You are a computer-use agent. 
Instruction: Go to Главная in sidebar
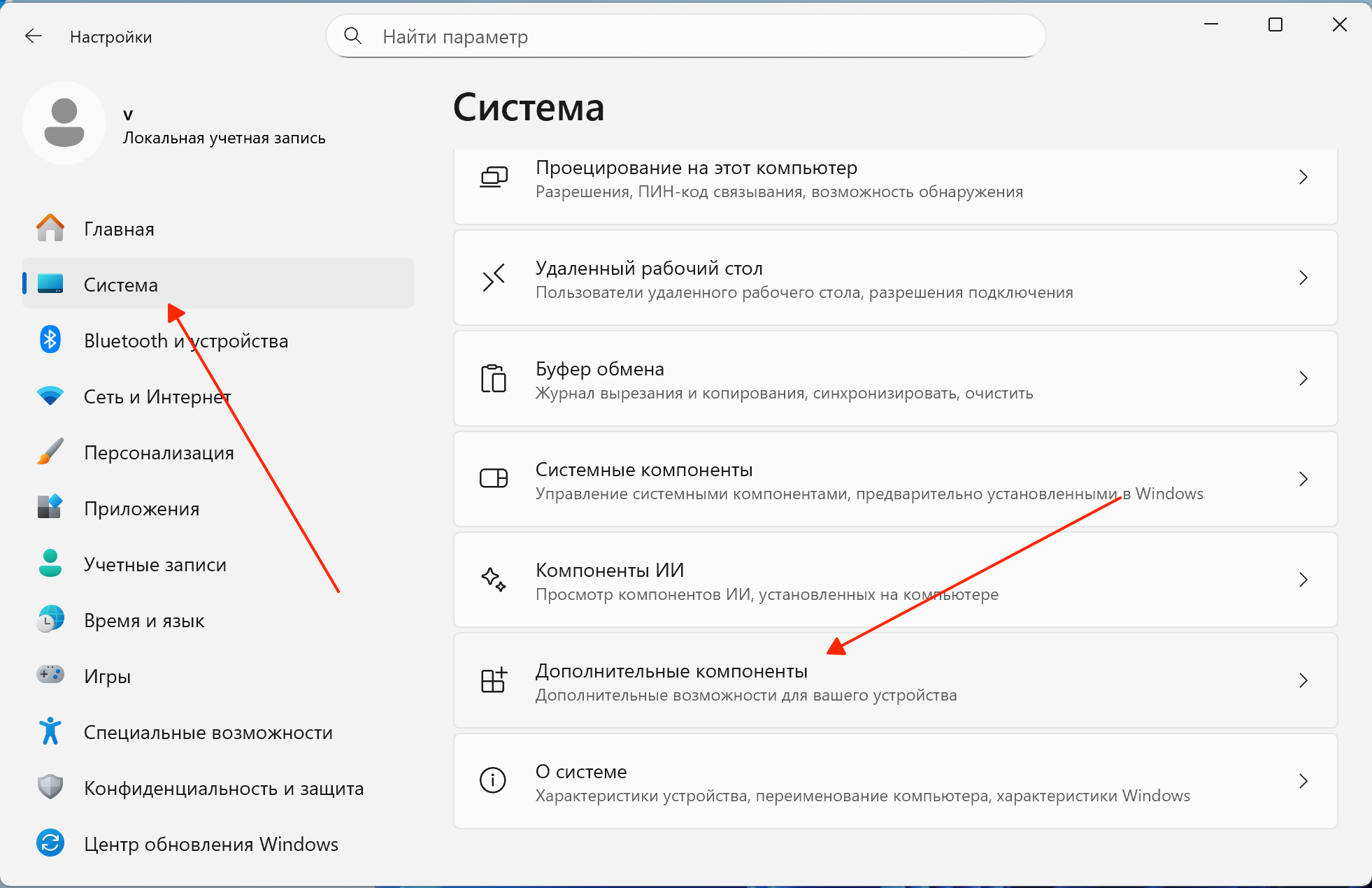pyautogui.click(x=218, y=228)
